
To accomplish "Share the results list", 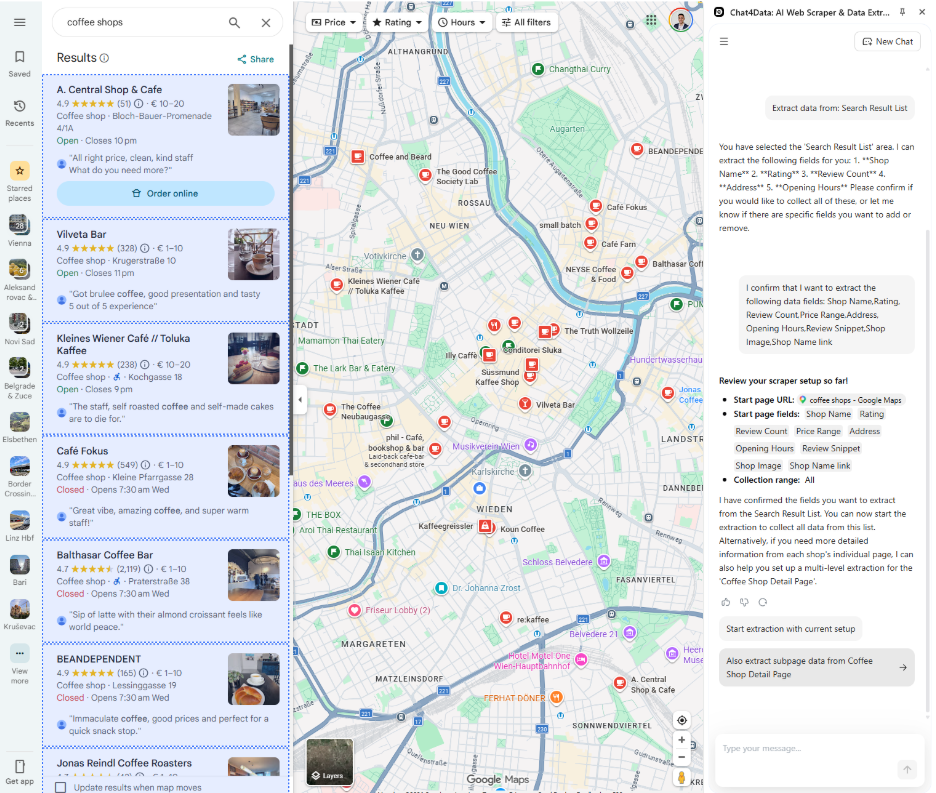I will (255, 59).
